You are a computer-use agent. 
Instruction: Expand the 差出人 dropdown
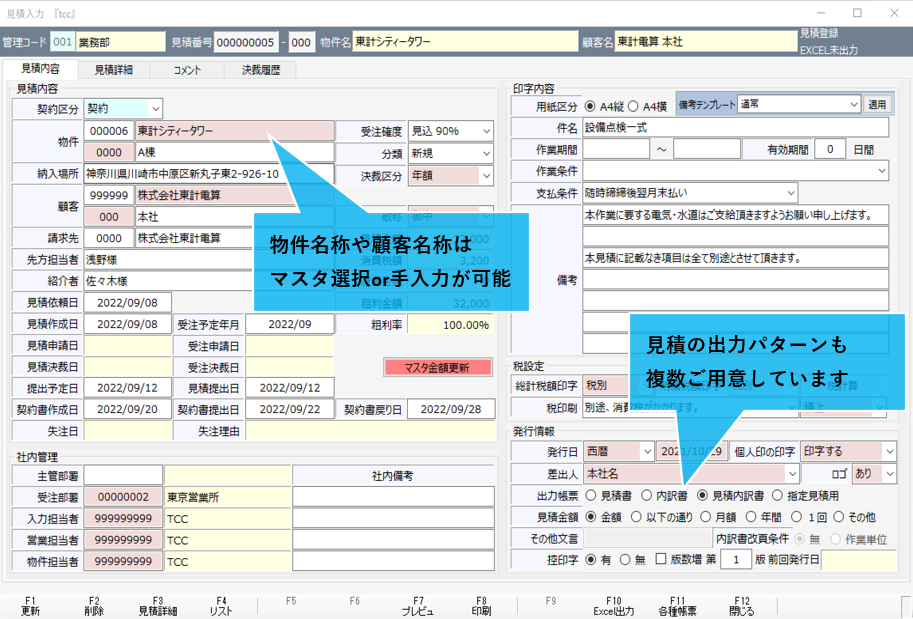(x=792, y=474)
